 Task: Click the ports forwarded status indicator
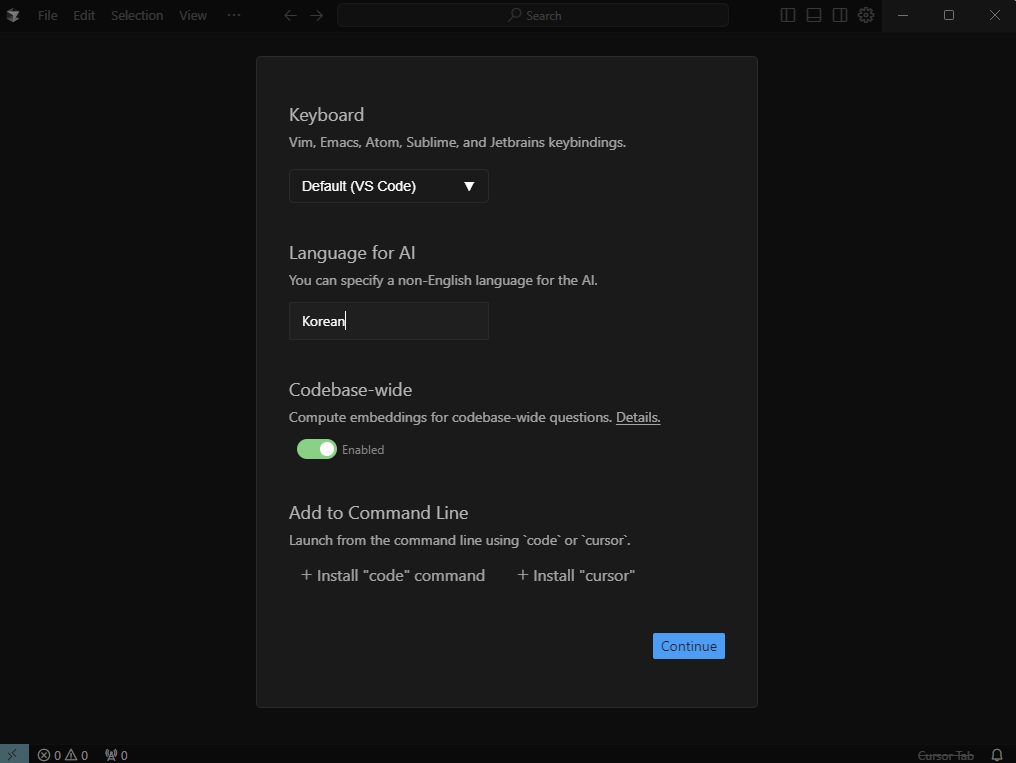point(117,755)
